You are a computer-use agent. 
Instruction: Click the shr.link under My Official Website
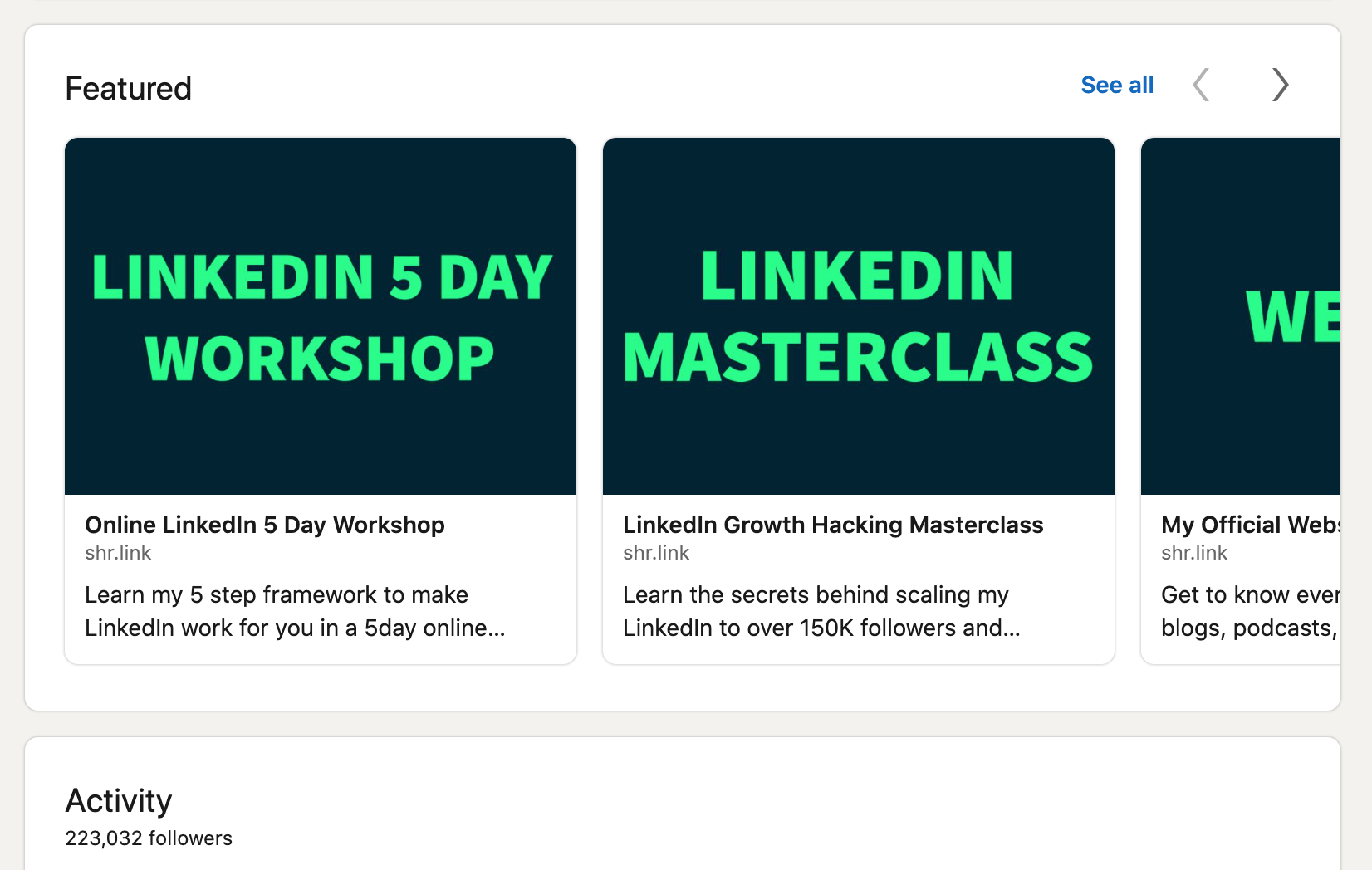click(x=1194, y=553)
